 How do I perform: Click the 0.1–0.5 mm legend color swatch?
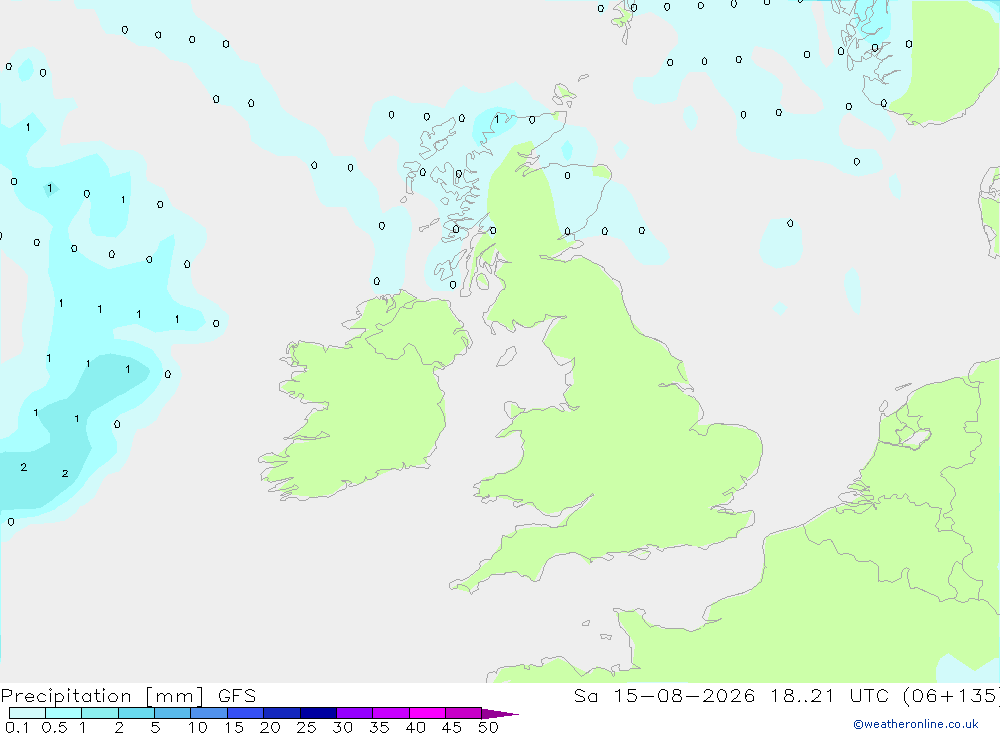[x=27, y=713]
